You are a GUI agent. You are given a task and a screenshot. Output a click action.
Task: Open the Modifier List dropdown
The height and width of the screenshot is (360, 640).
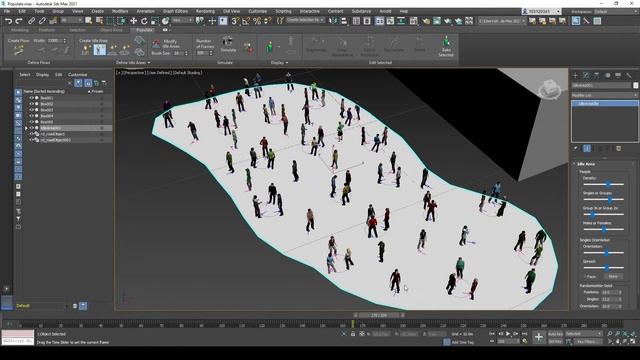coord(604,95)
